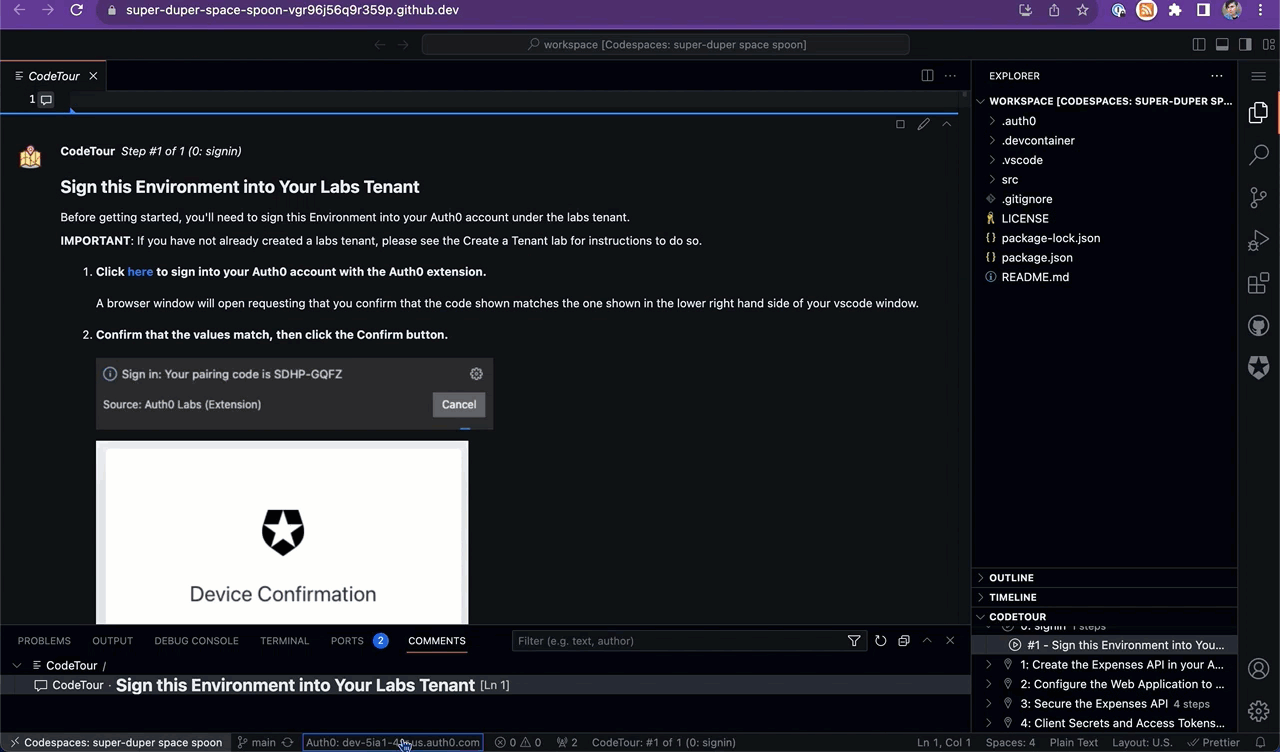
Task: Expand the .vscode folder
Action: [1104, 160]
